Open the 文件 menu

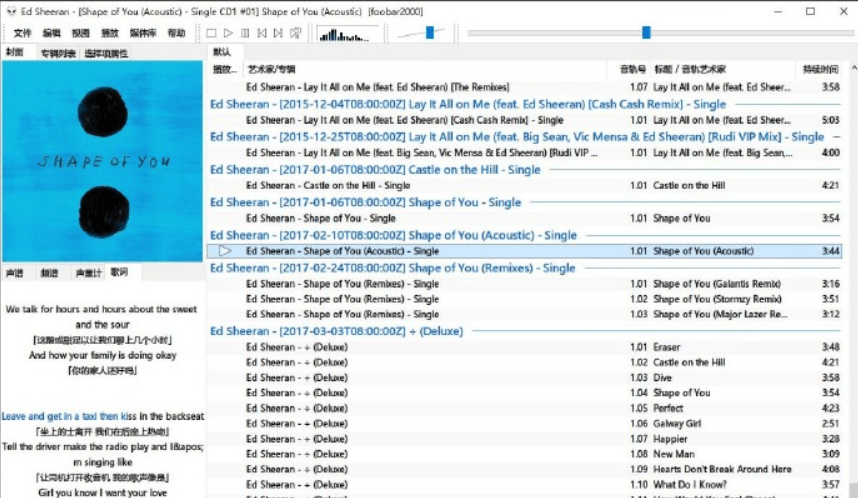(22, 33)
